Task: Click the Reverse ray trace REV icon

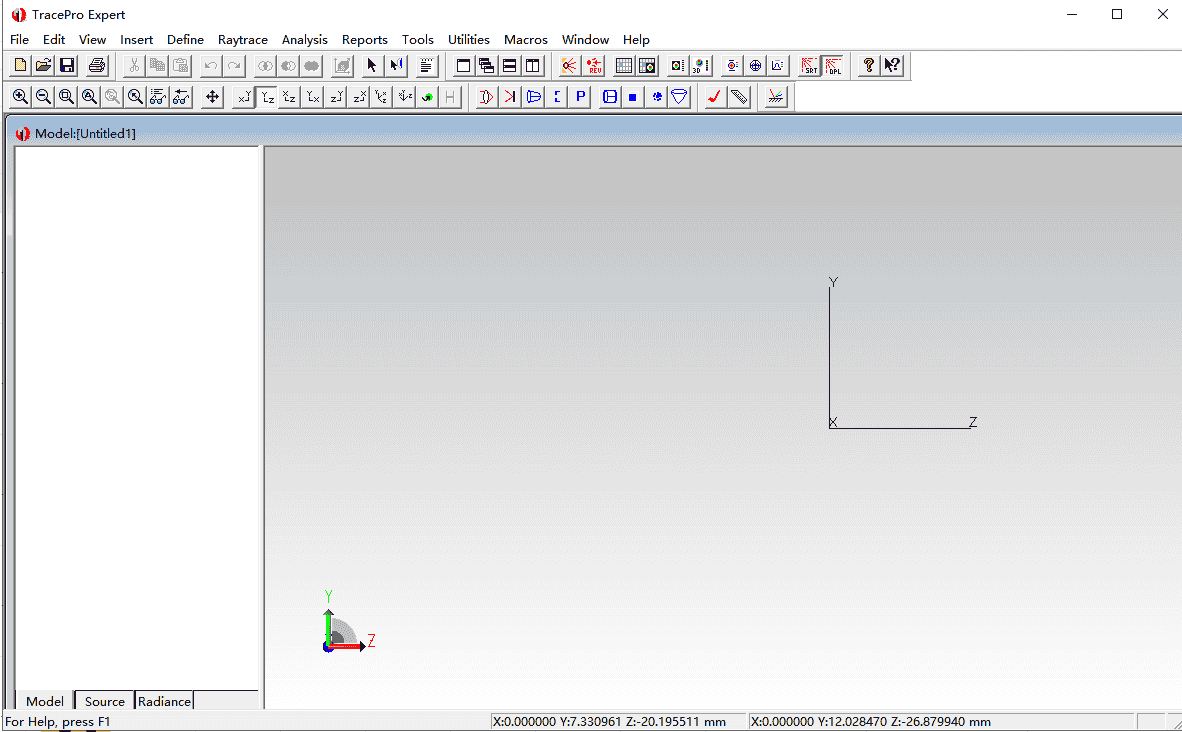Action: click(595, 66)
